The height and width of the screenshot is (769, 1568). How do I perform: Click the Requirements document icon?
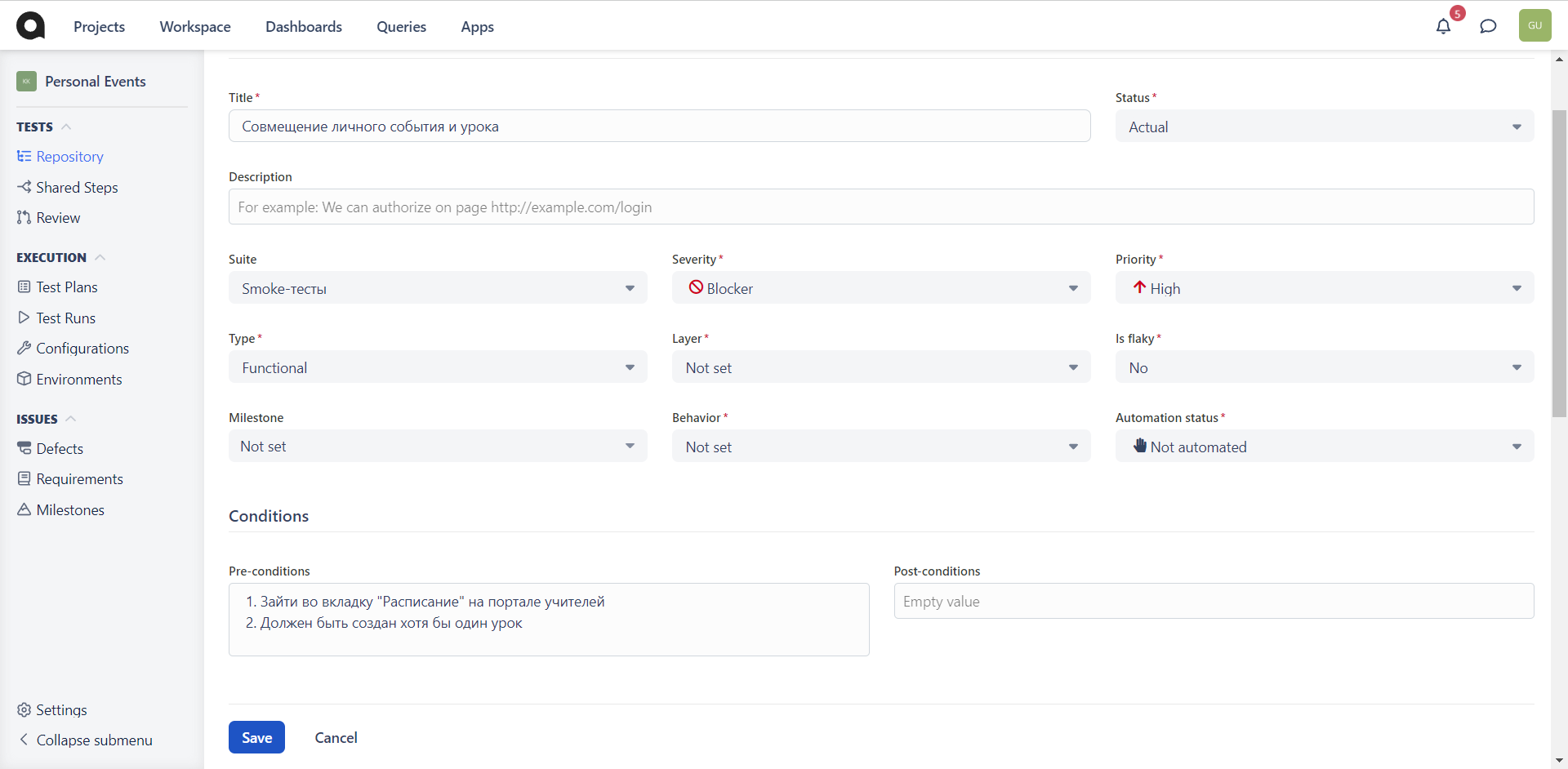click(x=24, y=478)
